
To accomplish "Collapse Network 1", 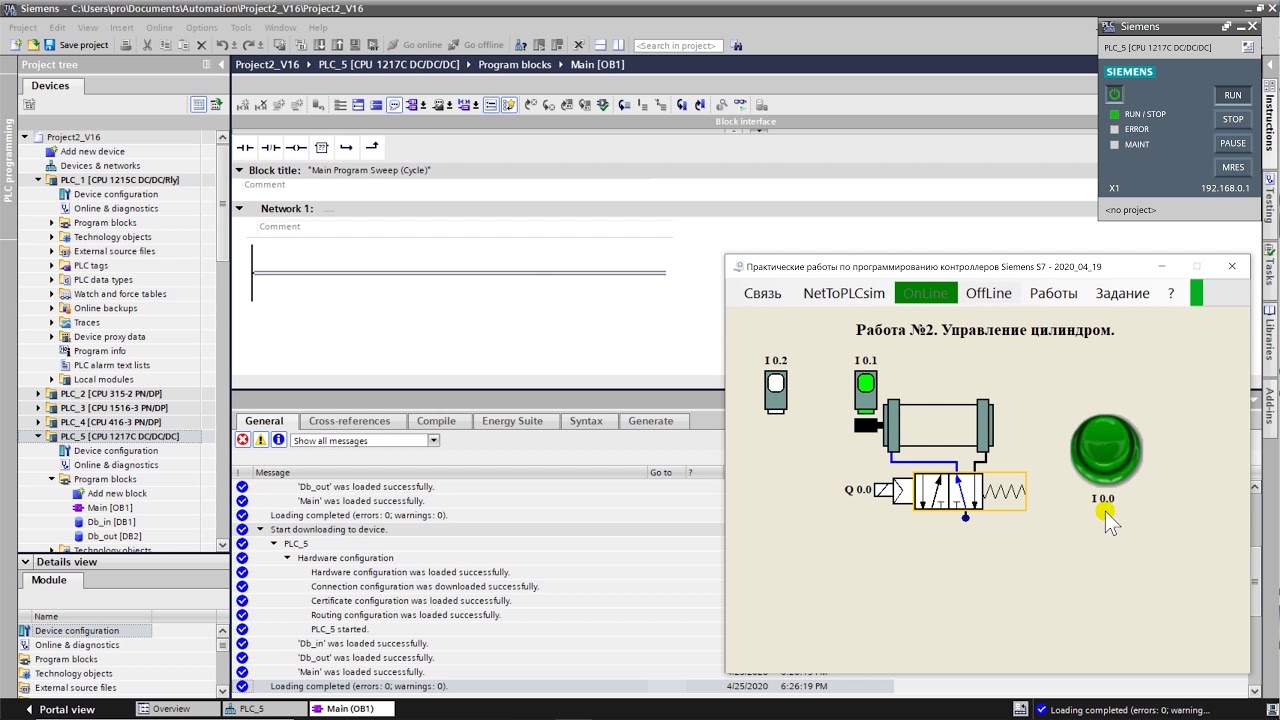I will pos(240,209).
